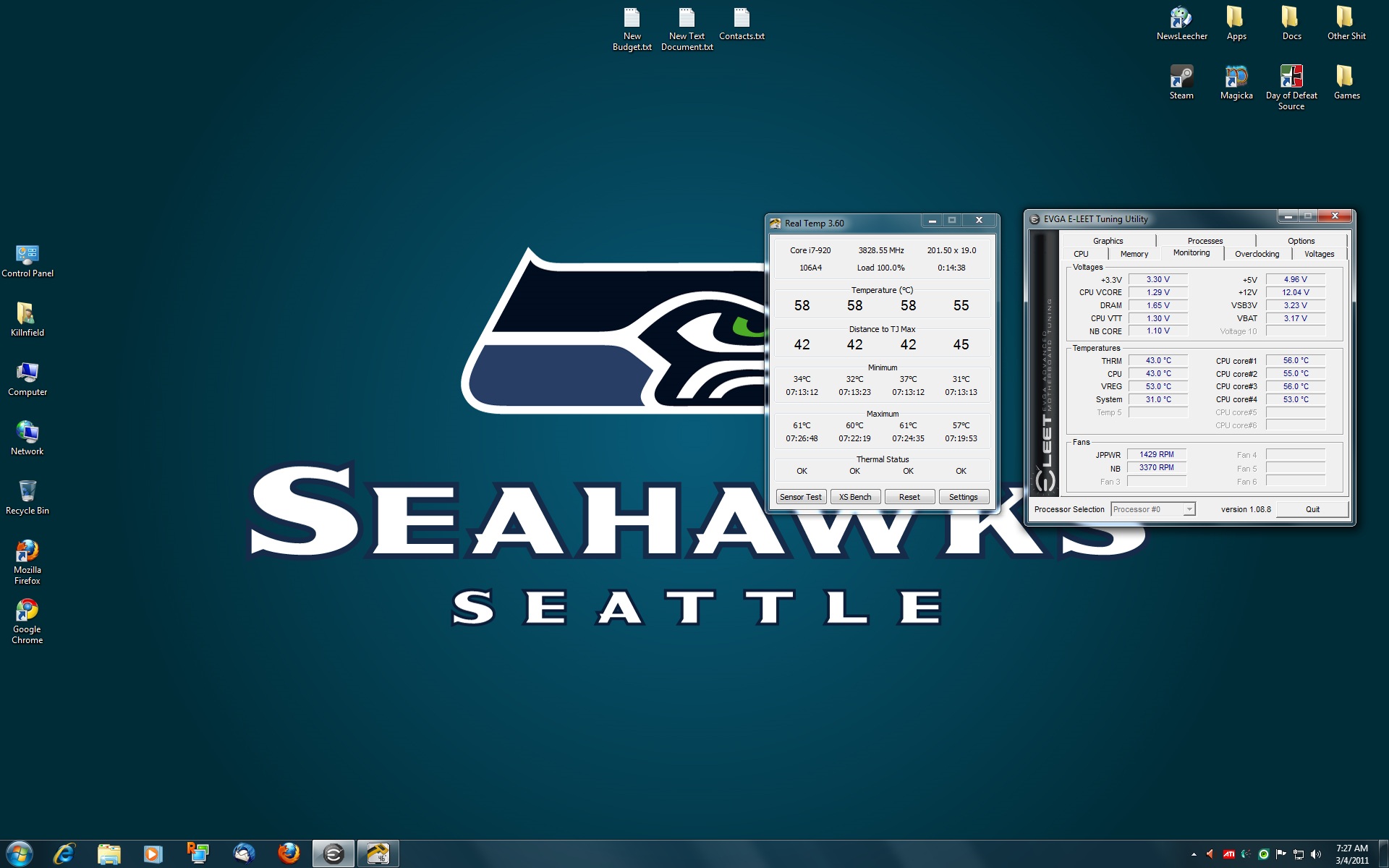Open the NewsLeecher desktop shortcut

pyautogui.click(x=1181, y=24)
